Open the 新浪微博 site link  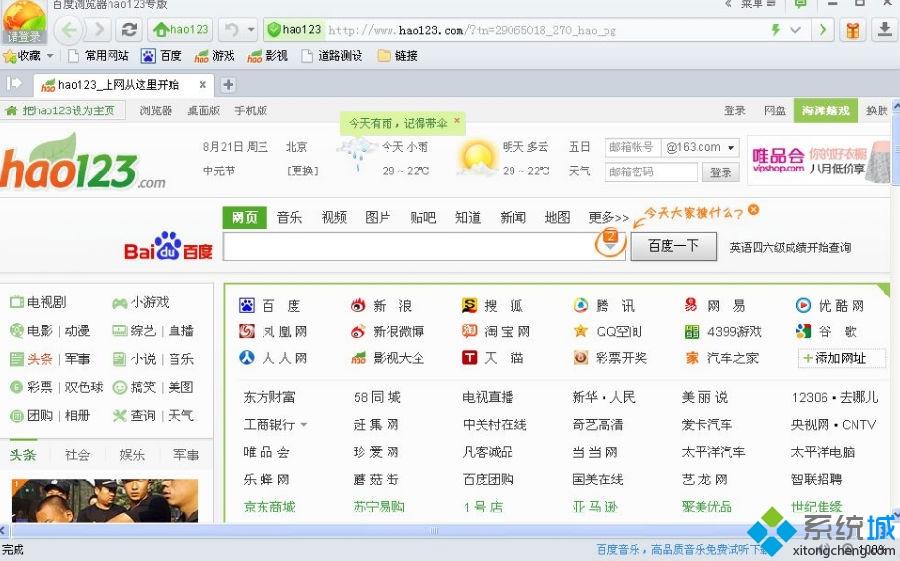[x=387, y=331]
